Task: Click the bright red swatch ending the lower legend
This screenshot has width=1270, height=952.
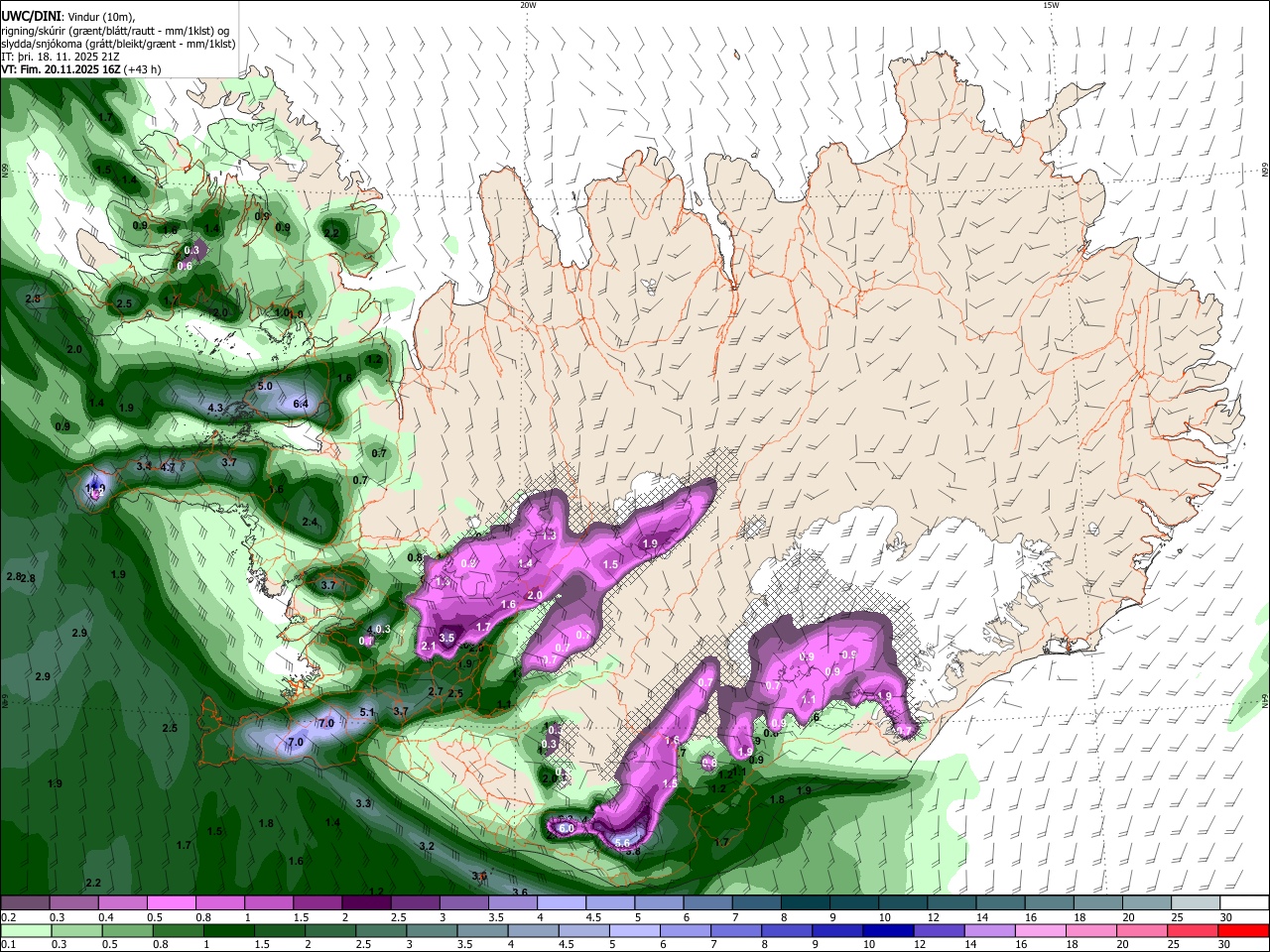Action: pos(1243,930)
